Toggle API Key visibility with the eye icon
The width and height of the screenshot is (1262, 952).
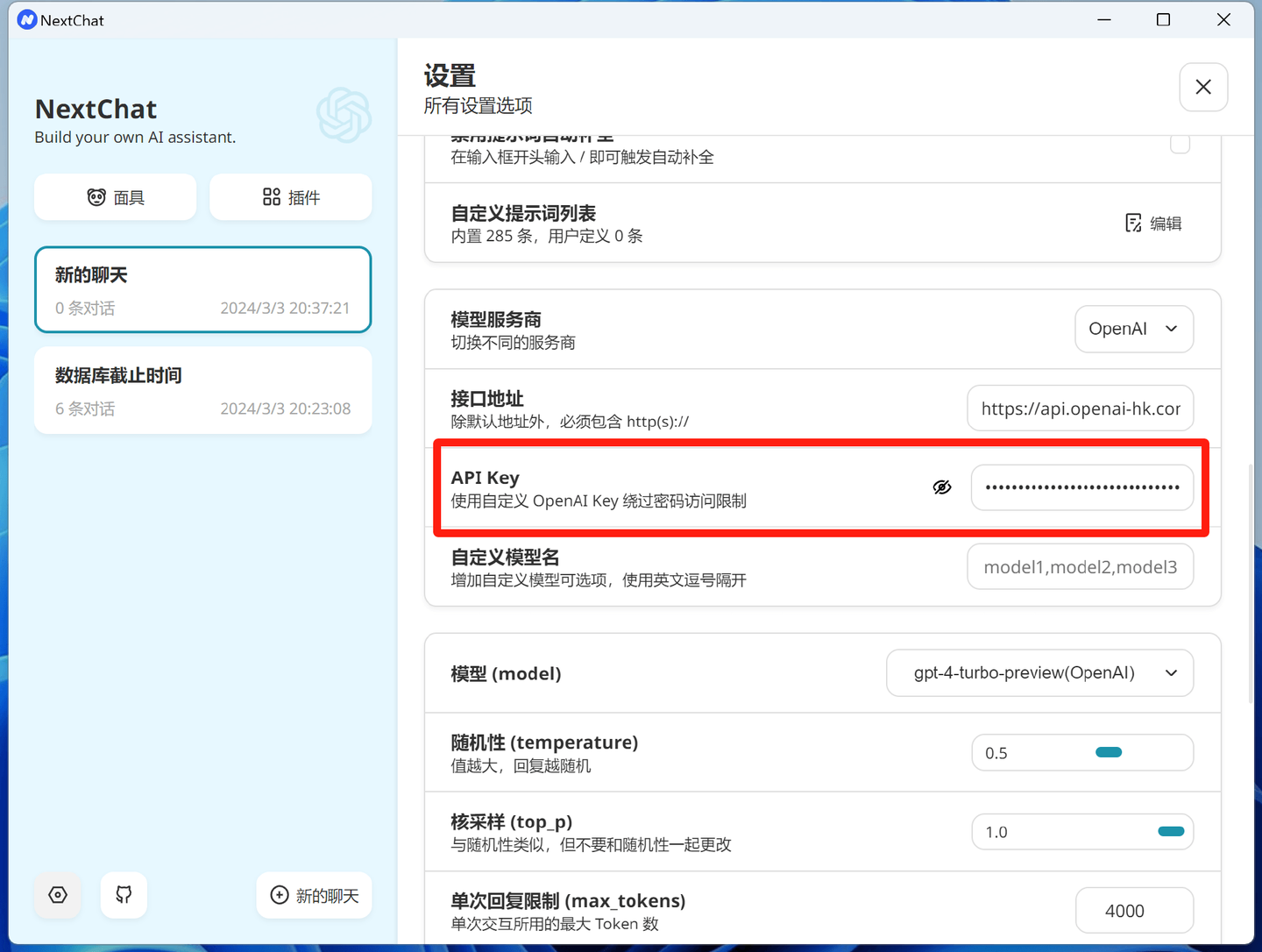point(941,487)
